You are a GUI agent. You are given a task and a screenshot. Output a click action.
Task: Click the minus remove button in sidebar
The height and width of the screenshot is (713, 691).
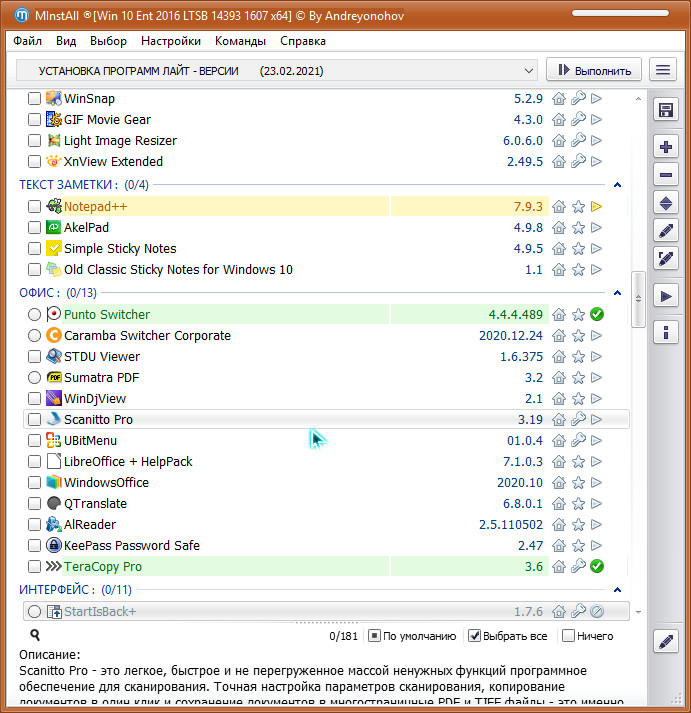click(x=666, y=175)
